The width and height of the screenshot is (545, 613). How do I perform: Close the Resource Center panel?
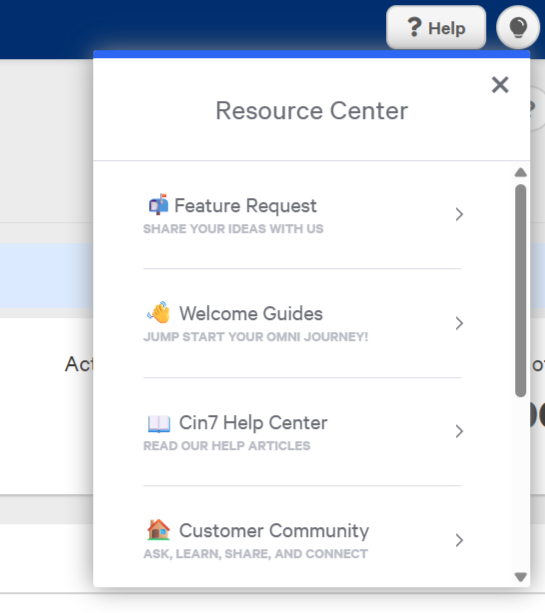[500, 85]
